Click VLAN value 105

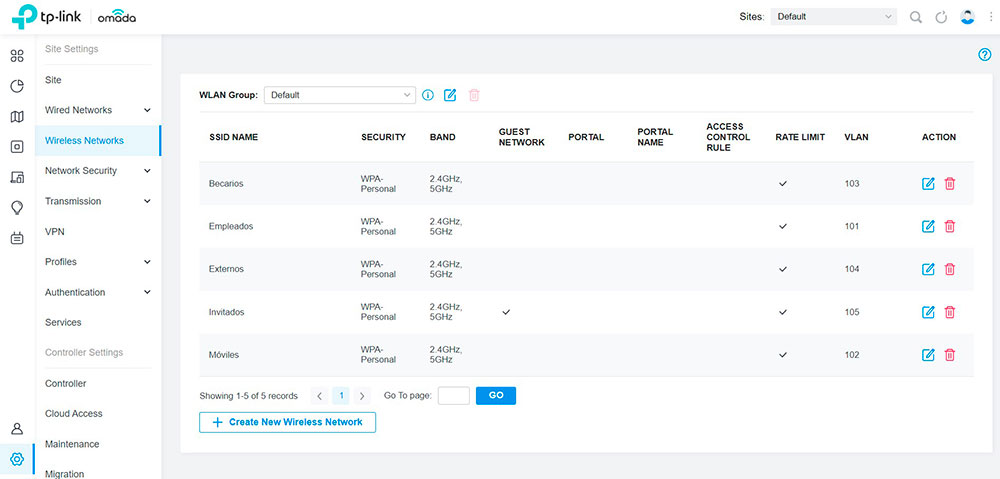click(852, 313)
